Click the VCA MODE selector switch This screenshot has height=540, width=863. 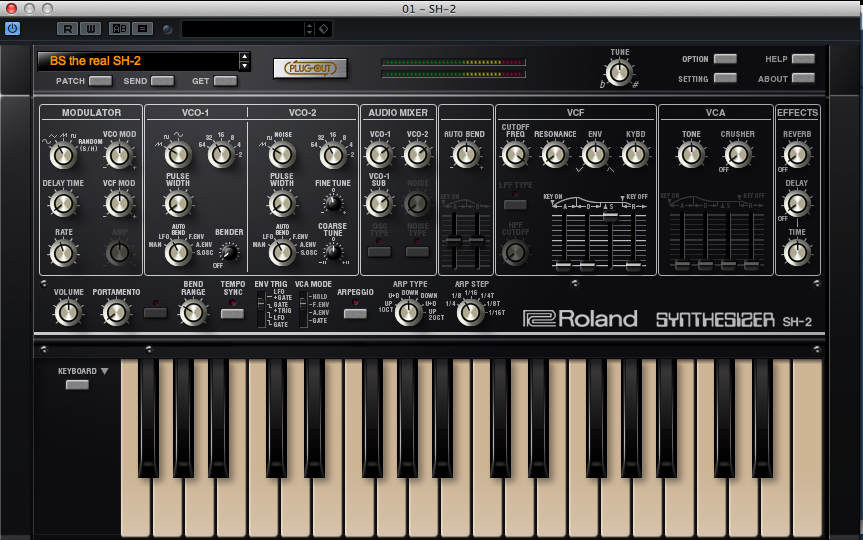(x=303, y=309)
